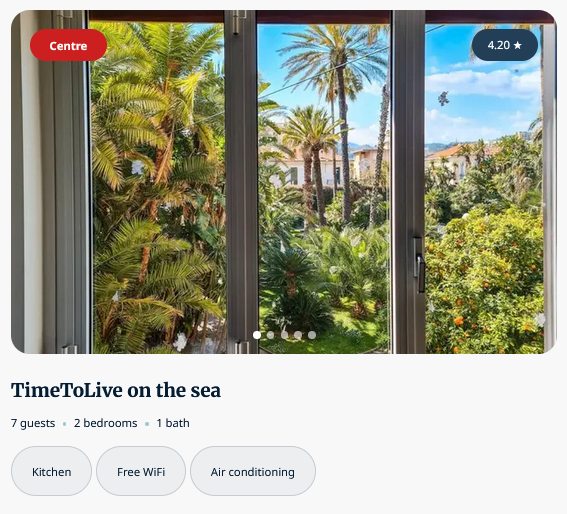Jump to the second photo carousel dot
The height and width of the screenshot is (514, 567).
[270, 335]
